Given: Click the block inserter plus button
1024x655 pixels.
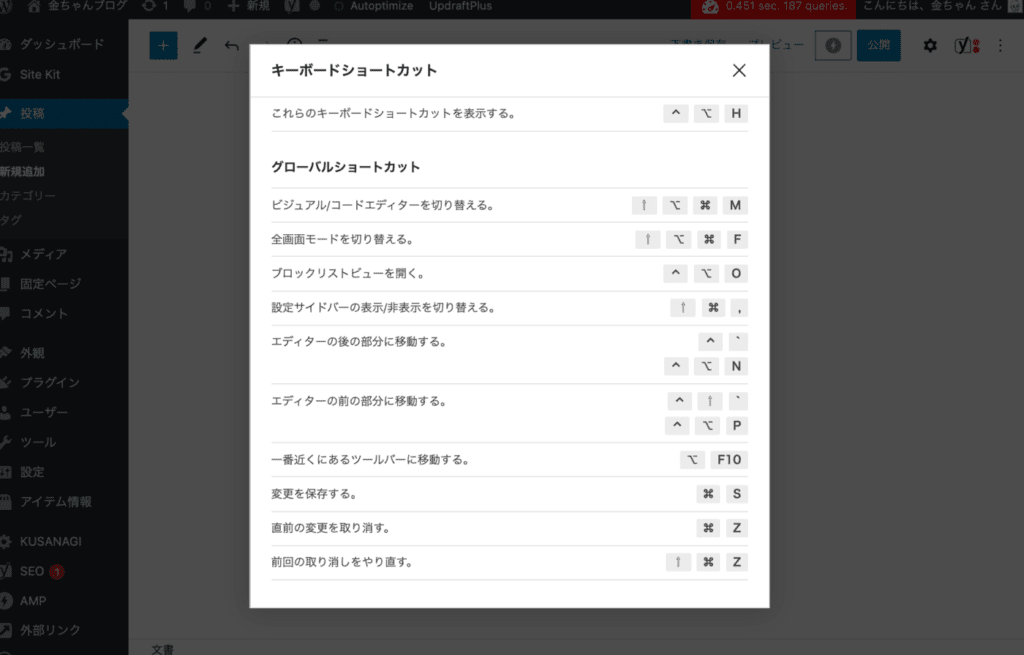Looking at the screenshot, I should point(163,46).
